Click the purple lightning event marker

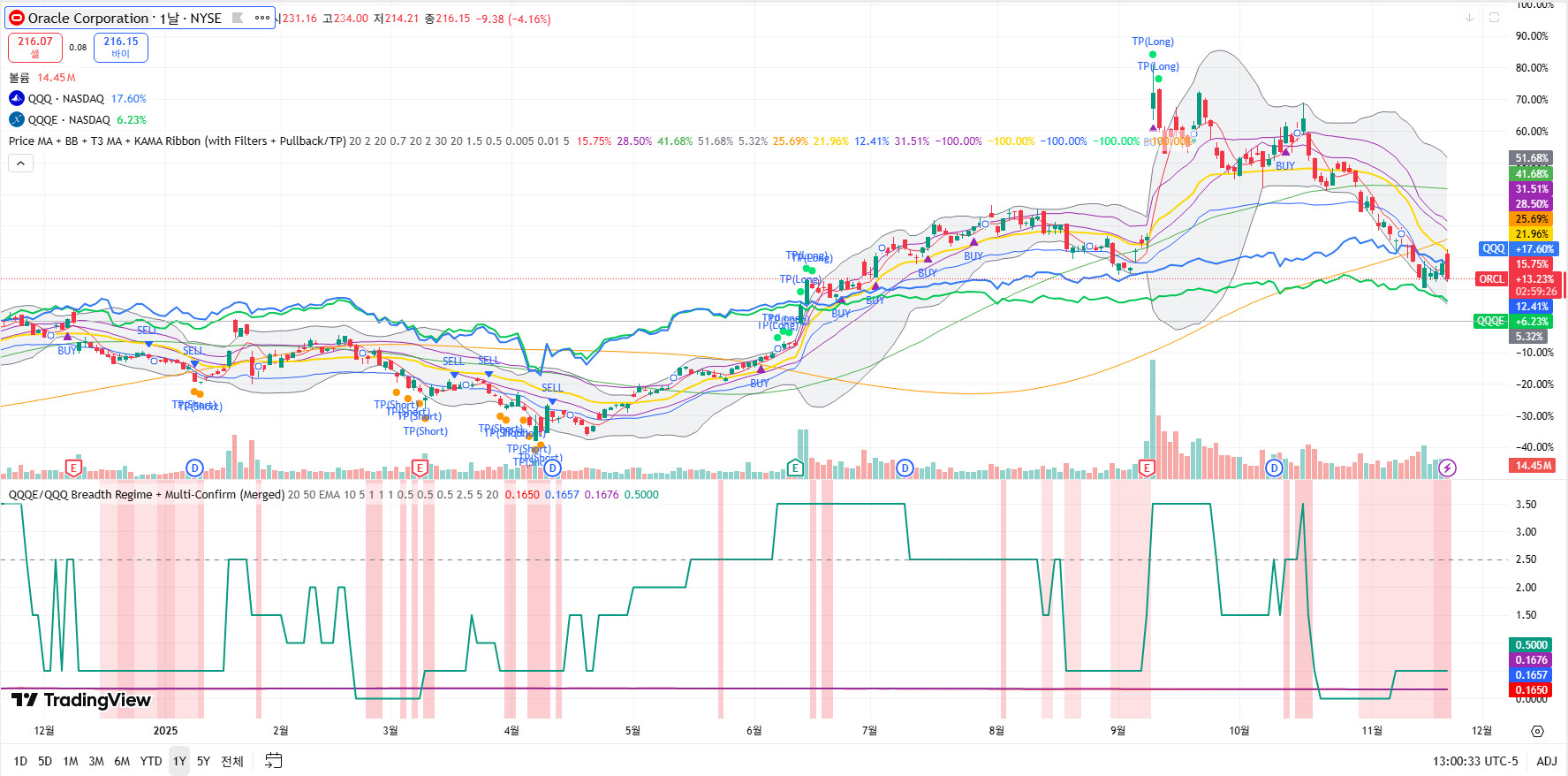coord(1447,468)
